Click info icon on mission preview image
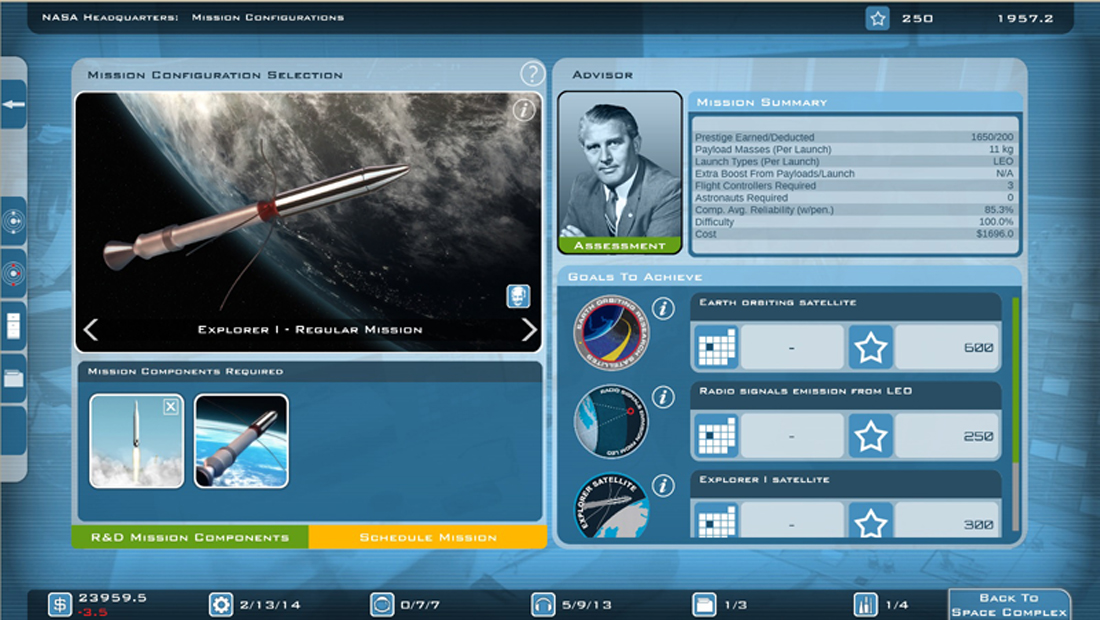This screenshot has height=620, width=1100. click(x=523, y=109)
